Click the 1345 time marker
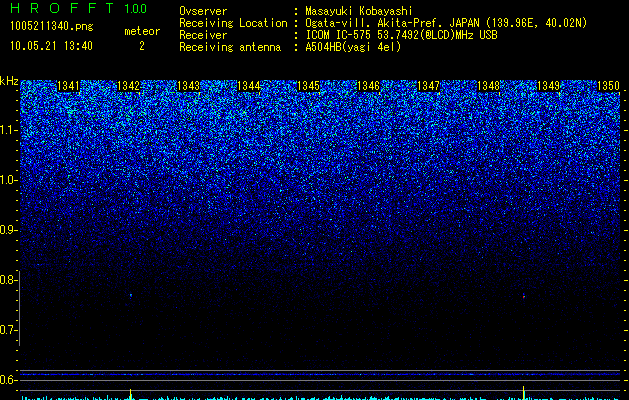 pos(308,86)
